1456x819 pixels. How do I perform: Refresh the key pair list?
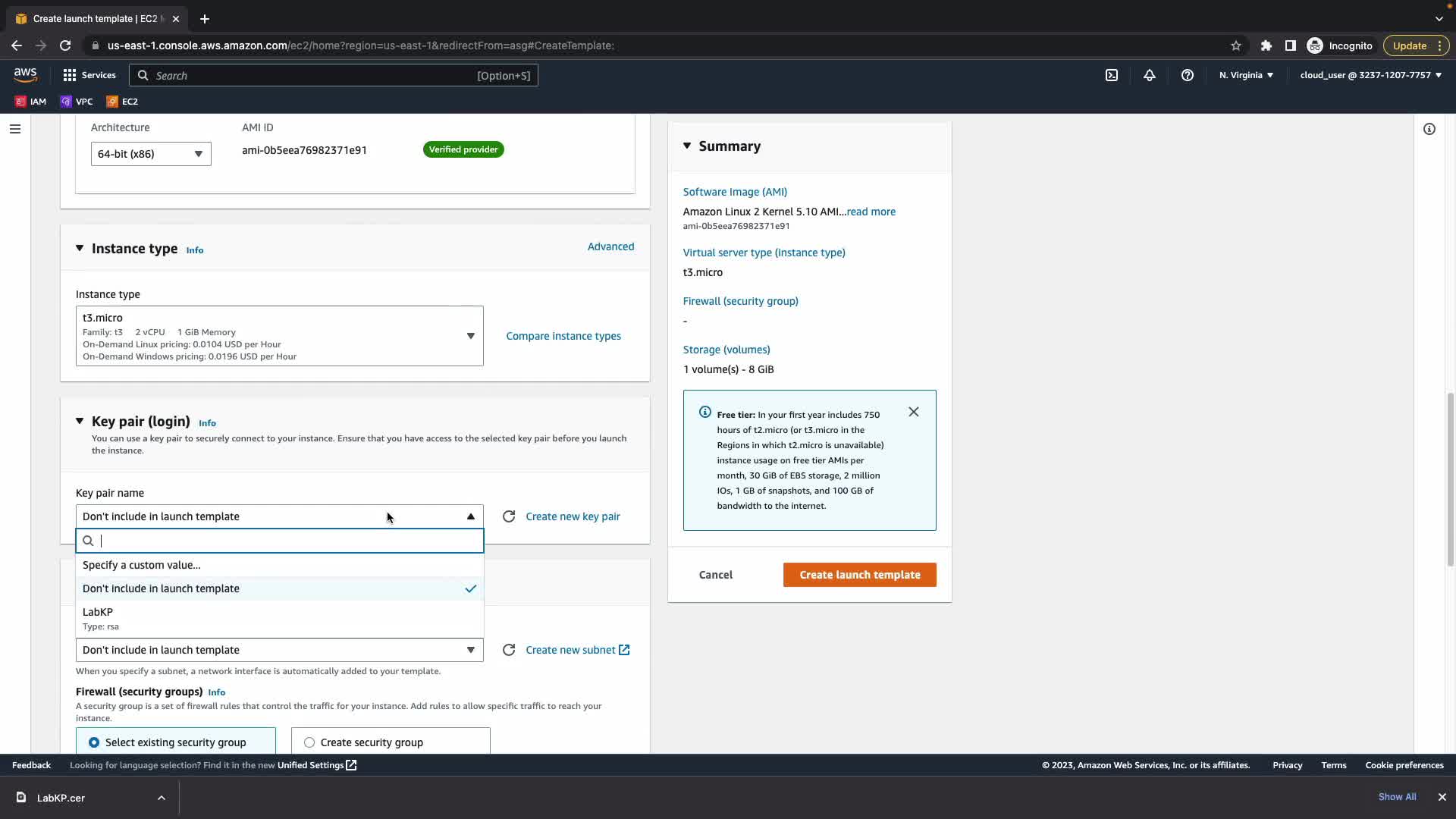[509, 516]
